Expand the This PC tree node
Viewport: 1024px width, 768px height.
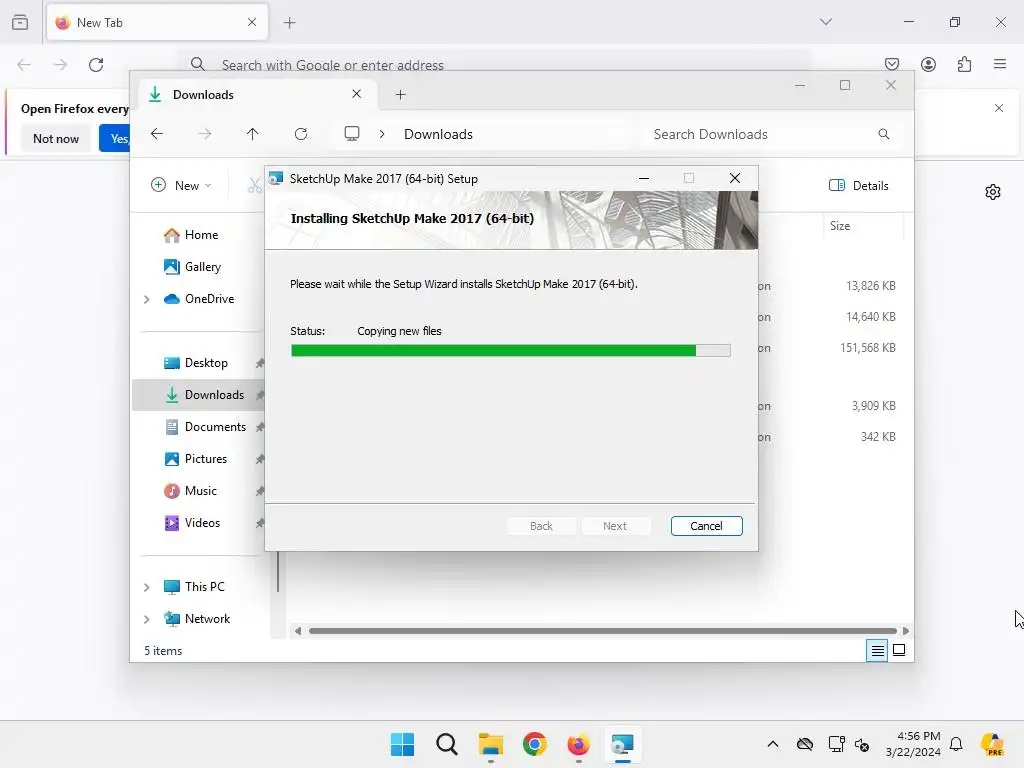click(147, 587)
